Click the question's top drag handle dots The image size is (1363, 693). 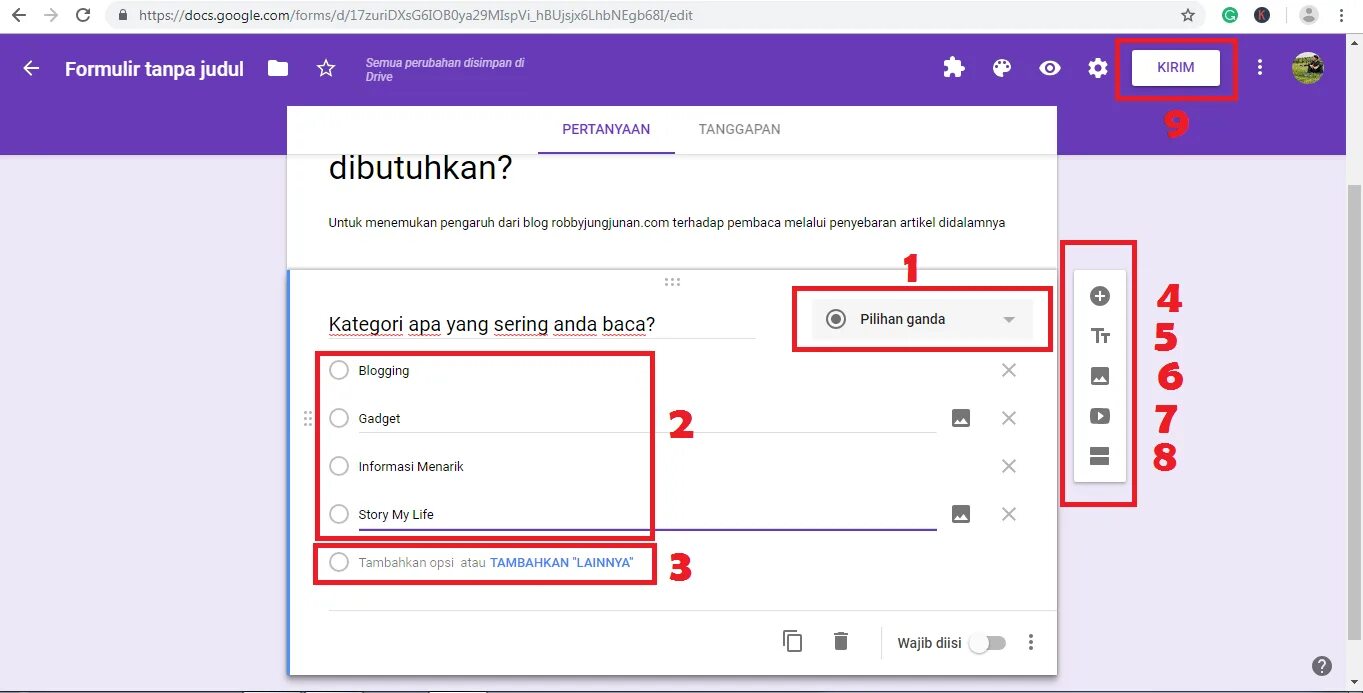[673, 282]
